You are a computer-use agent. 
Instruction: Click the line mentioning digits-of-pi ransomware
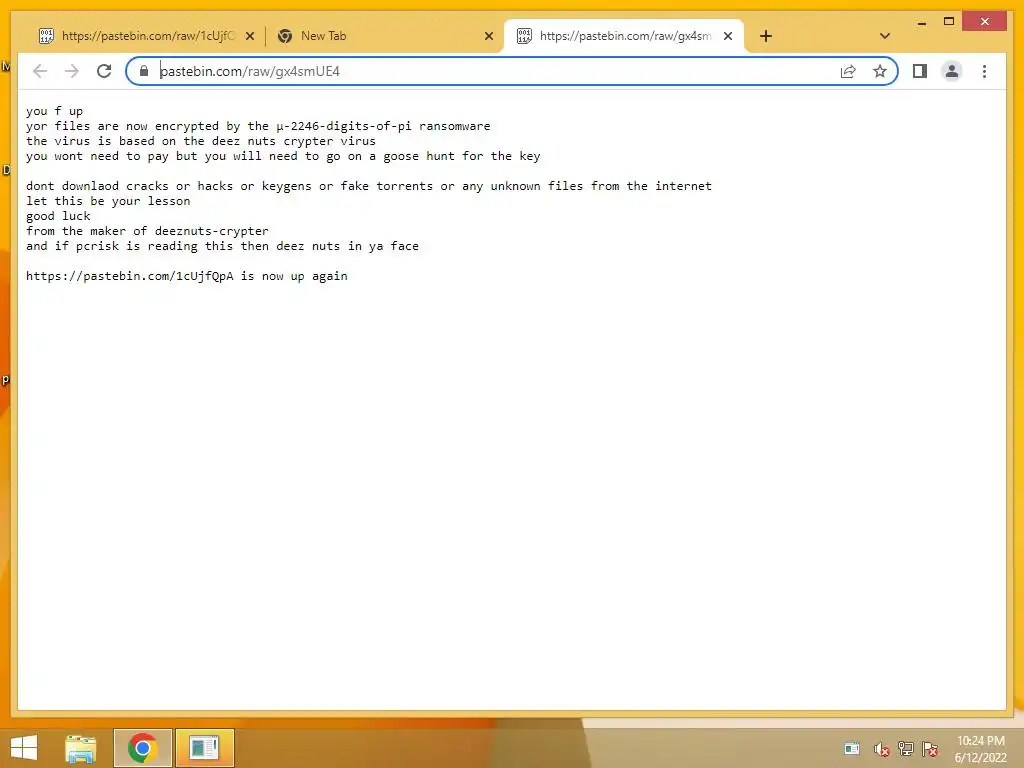tap(258, 126)
